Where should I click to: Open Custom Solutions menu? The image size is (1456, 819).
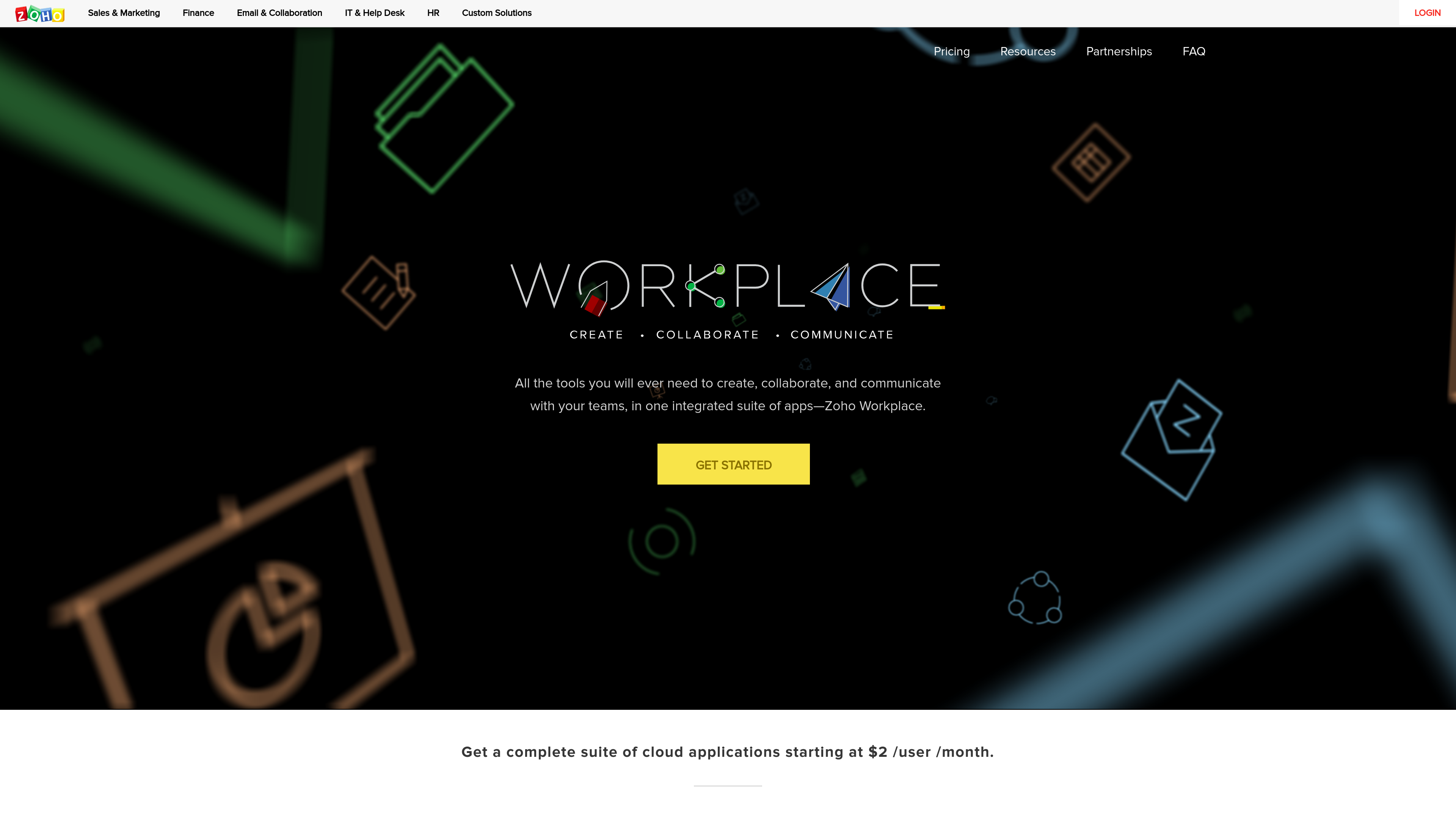tap(496, 13)
